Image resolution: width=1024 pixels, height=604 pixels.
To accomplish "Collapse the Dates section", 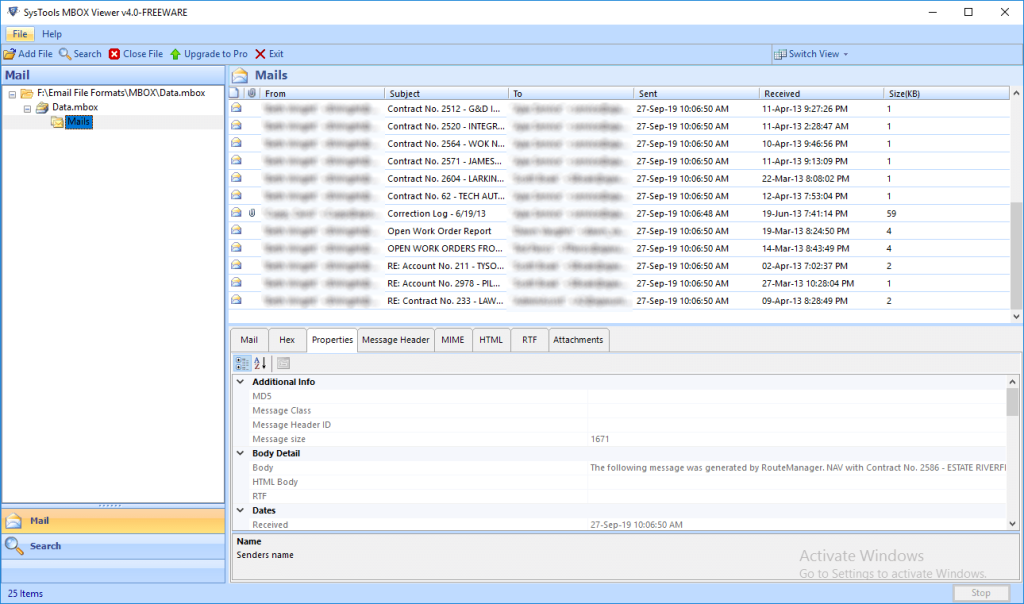I will [240, 511].
